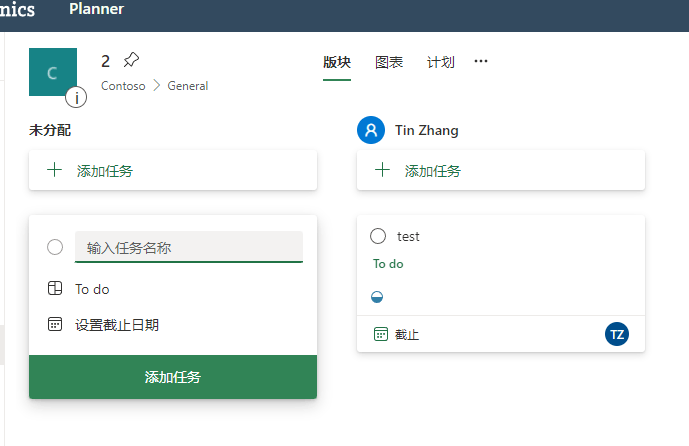Click the teal C plan logo
Viewport: 689px width, 446px height.
(53, 72)
